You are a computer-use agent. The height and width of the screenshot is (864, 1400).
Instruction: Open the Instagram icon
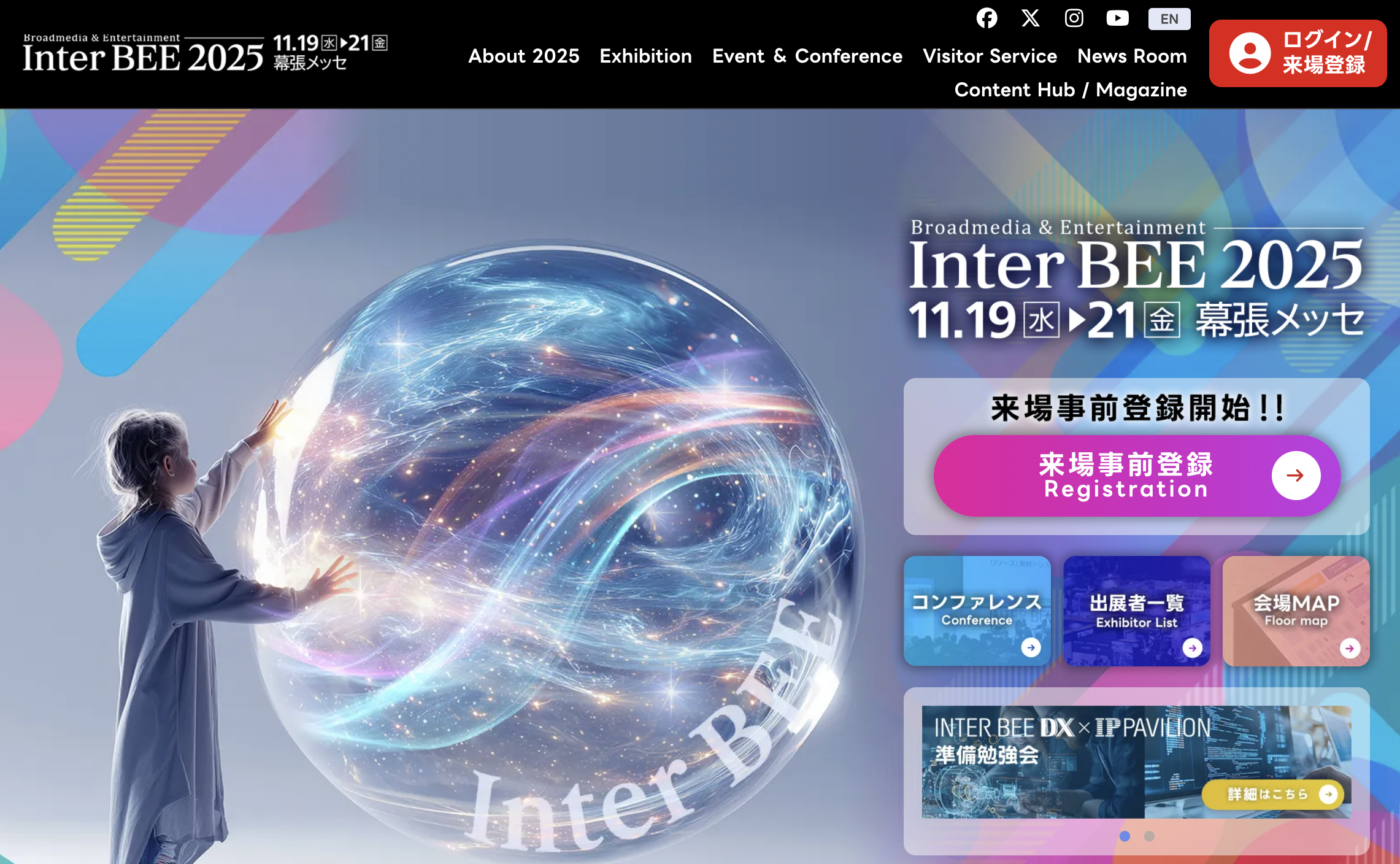(1074, 18)
